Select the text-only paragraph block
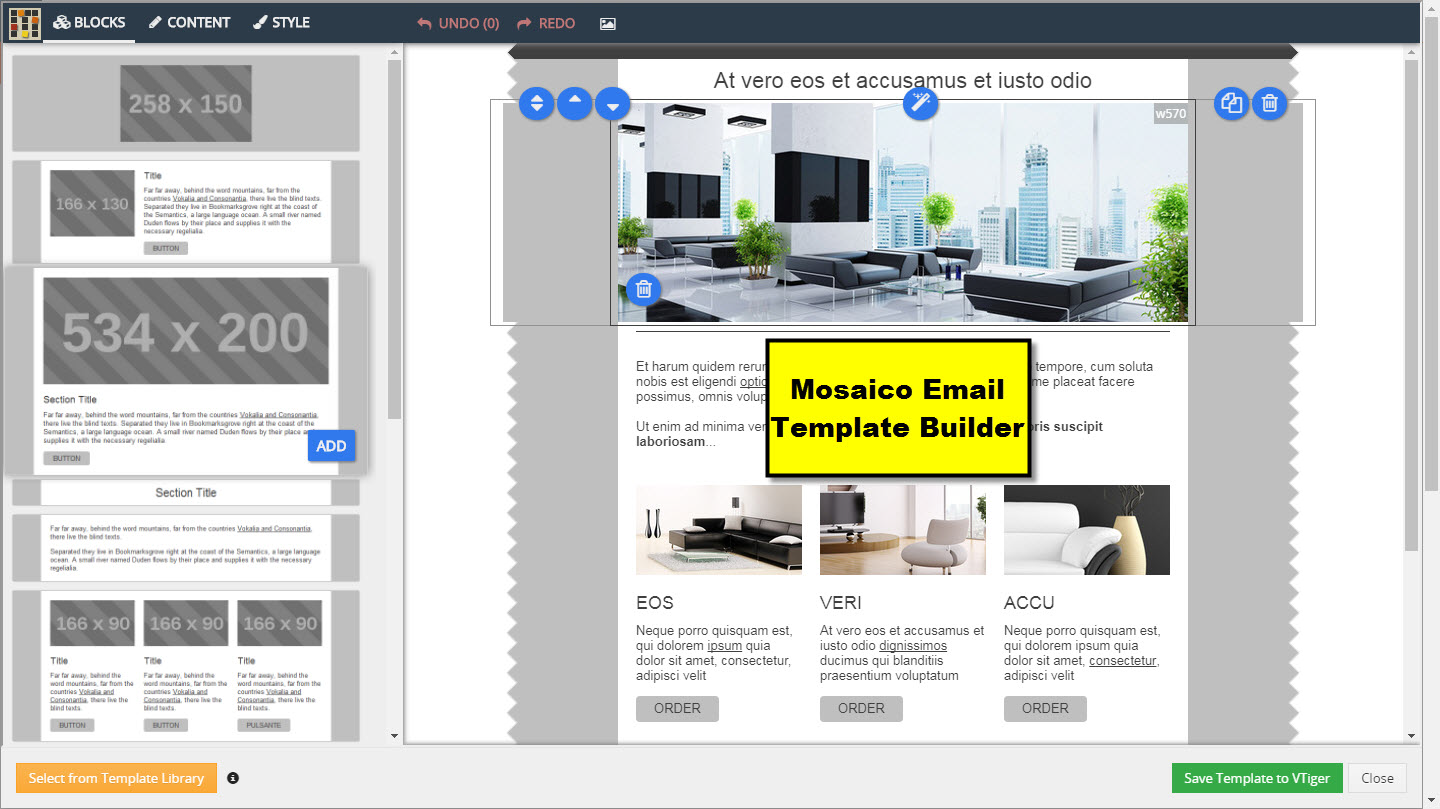The height and width of the screenshot is (809, 1440). tap(186, 548)
